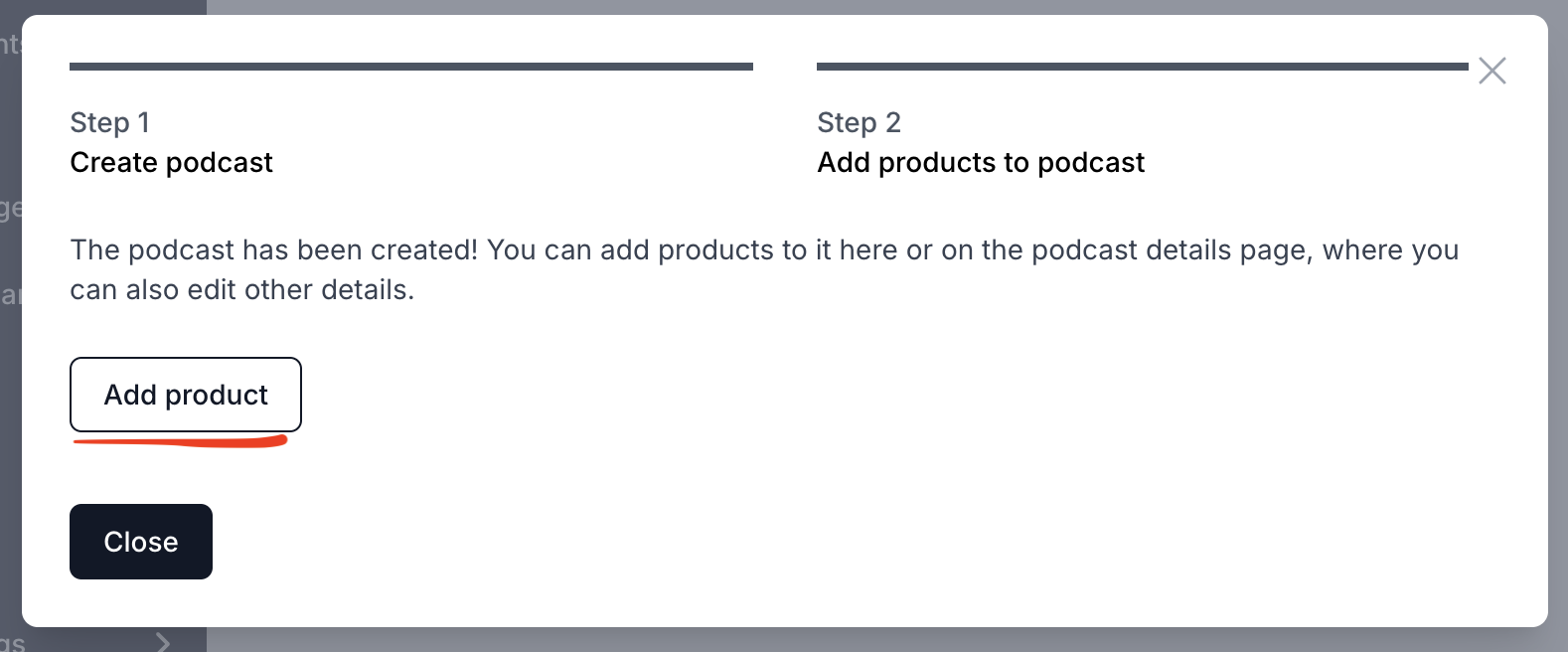This screenshot has height=652, width=1568.
Task: Click 'Step 2' heading text
Action: 859,121
